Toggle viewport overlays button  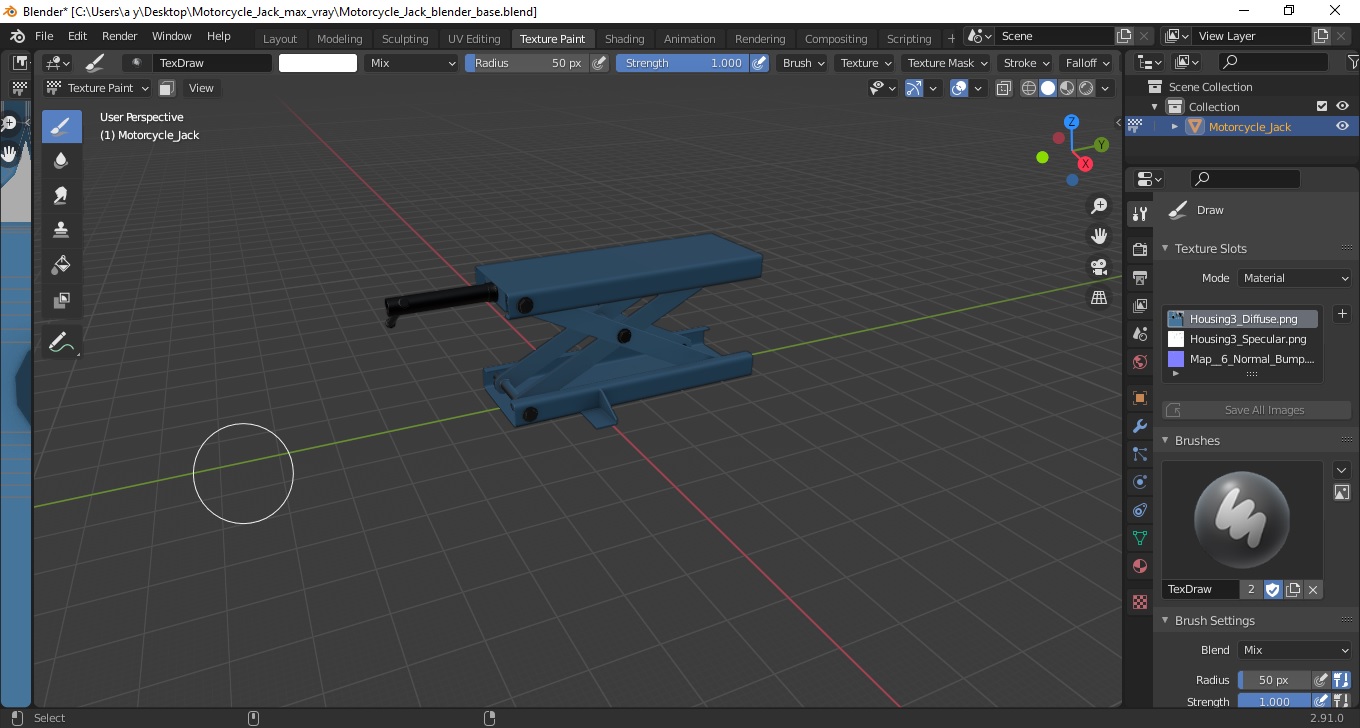[959, 88]
